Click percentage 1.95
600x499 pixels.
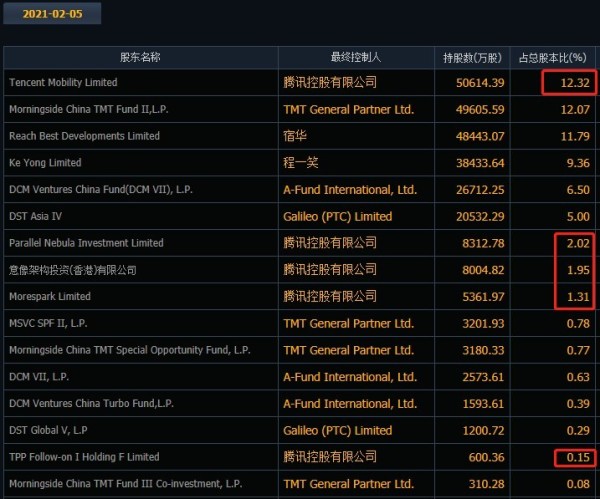click(x=578, y=270)
